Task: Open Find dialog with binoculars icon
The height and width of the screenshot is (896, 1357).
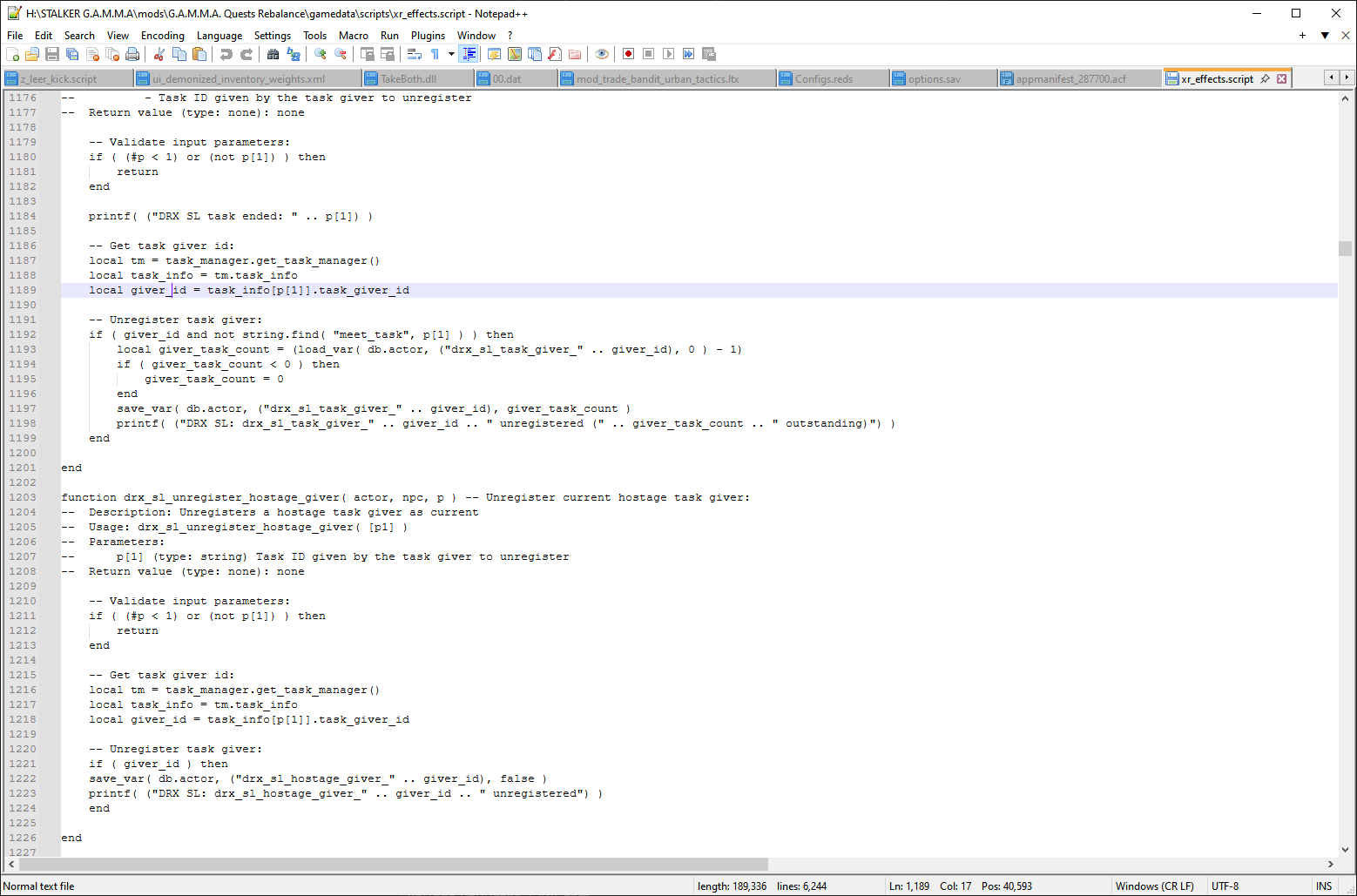Action: [x=273, y=54]
